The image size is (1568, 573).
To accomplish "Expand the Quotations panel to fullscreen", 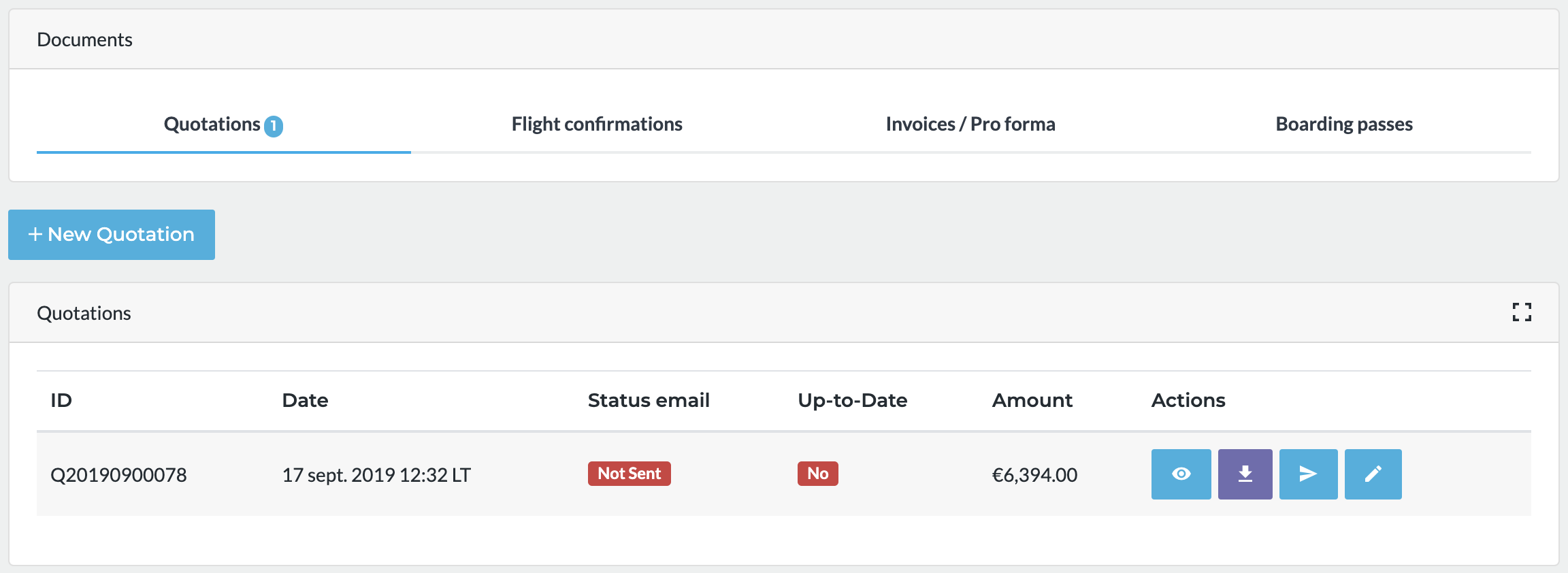I will (1522, 312).
